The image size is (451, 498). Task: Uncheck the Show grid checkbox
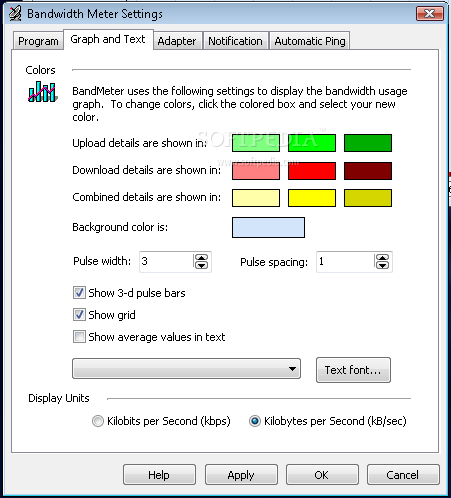tap(79, 315)
